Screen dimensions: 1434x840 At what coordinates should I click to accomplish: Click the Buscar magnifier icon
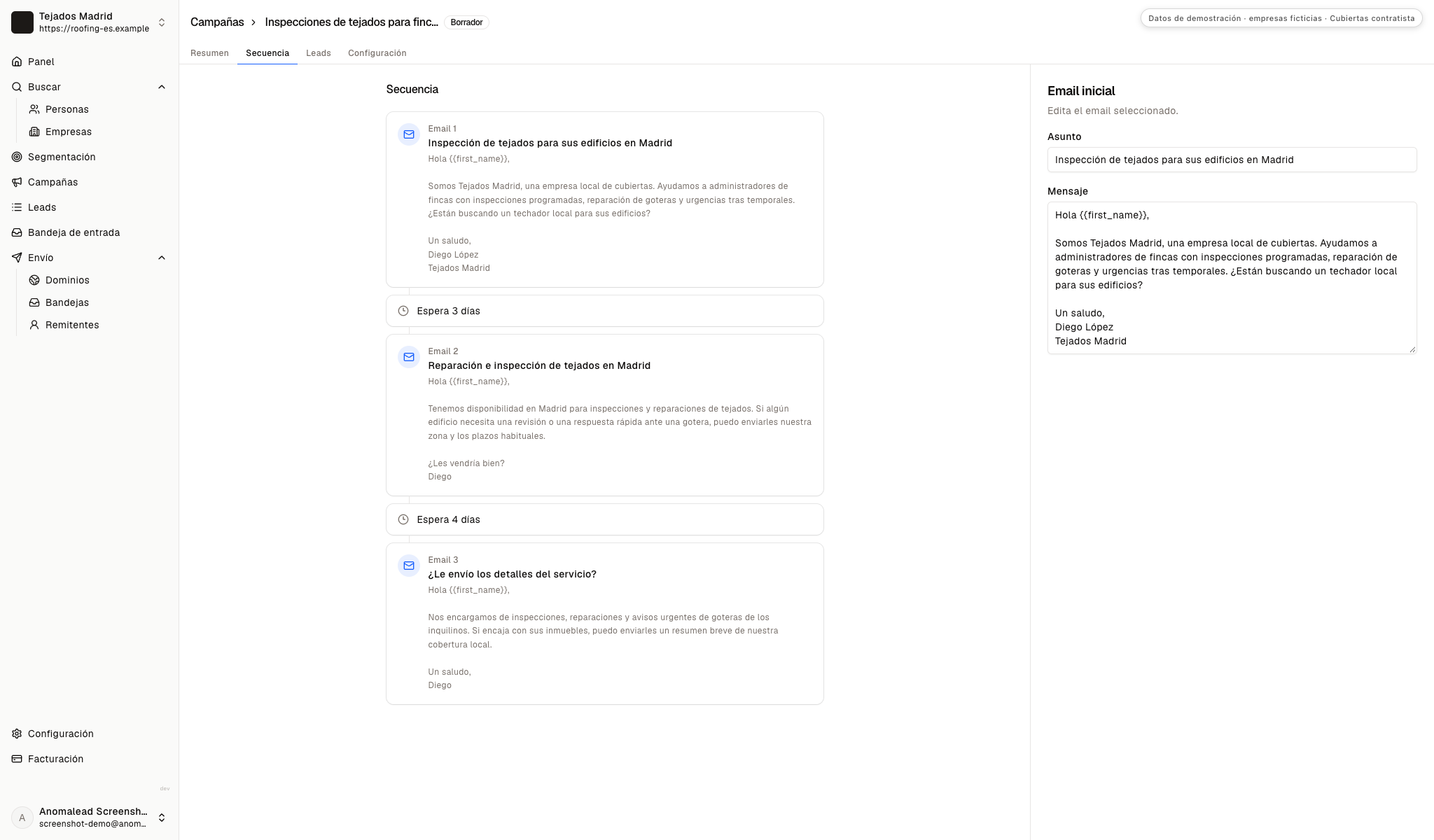coord(17,87)
